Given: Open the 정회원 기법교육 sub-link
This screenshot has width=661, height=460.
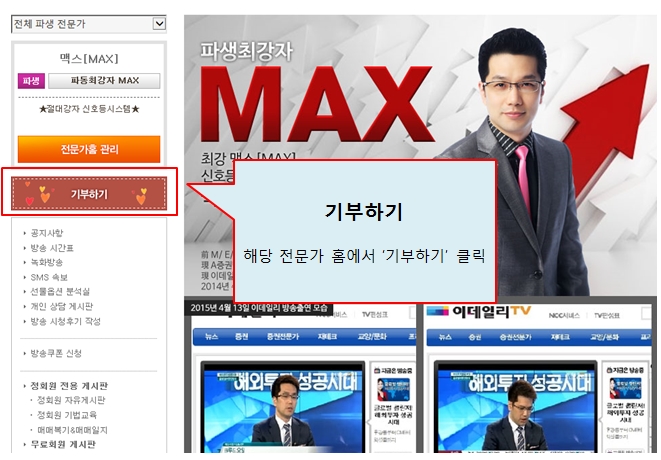Looking at the screenshot, I should pos(67,415).
